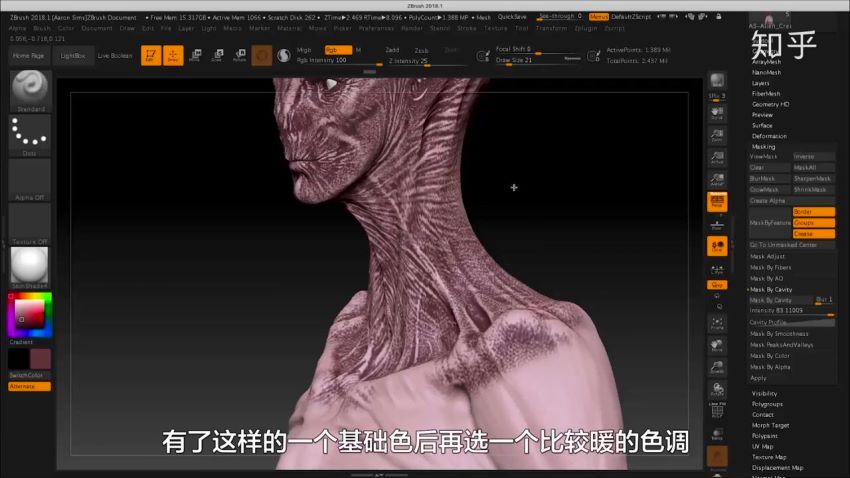The height and width of the screenshot is (478, 850).
Task: Expand the Polypaint subpalette
Action: point(764,436)
